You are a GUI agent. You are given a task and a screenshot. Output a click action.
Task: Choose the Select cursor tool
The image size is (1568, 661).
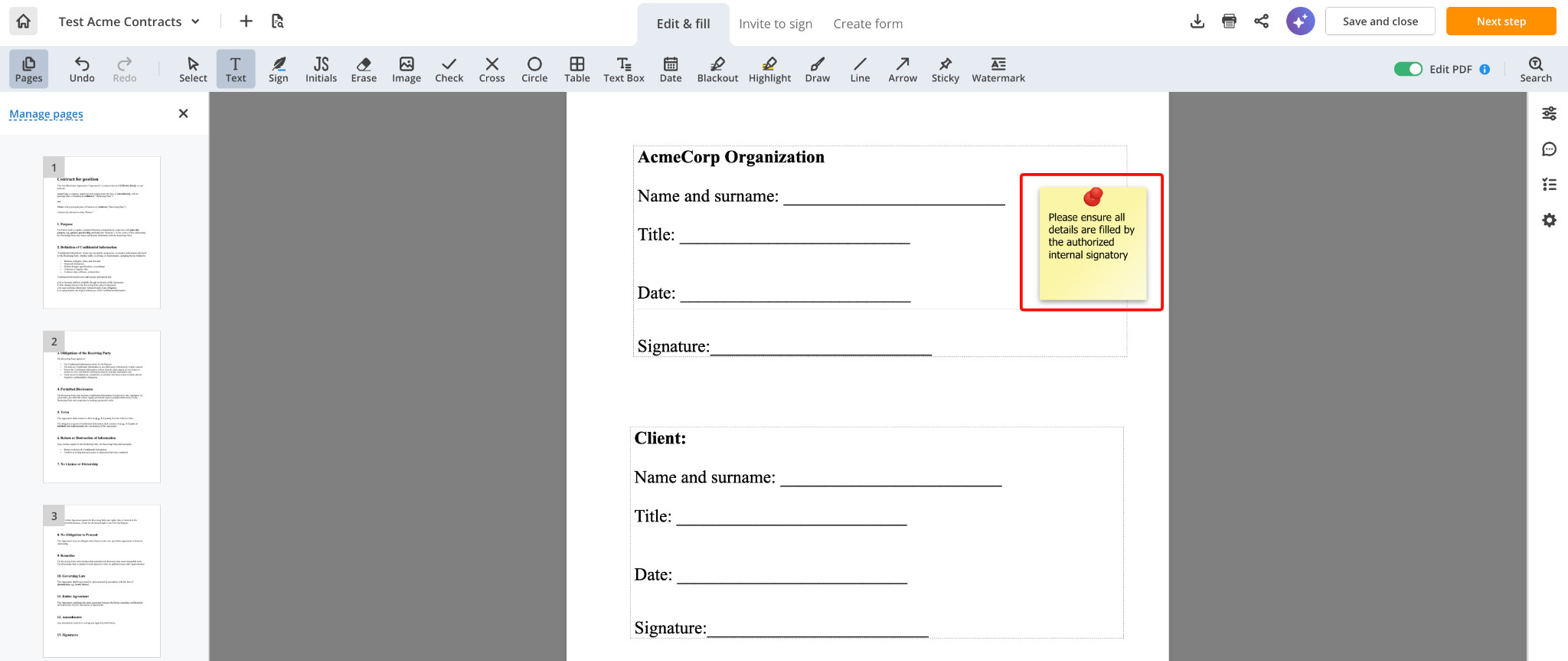coord(193,69)
